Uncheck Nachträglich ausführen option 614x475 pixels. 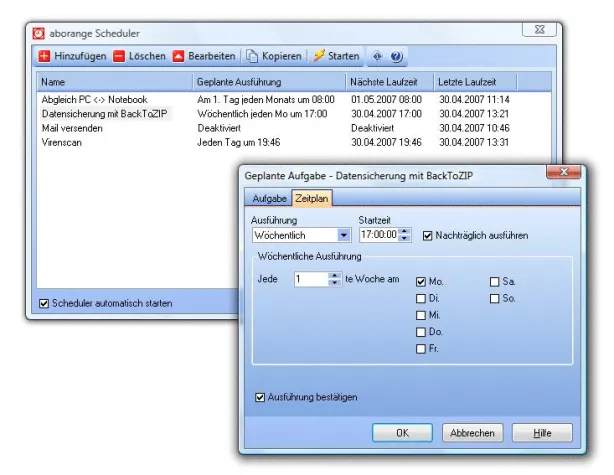point(429,235)
